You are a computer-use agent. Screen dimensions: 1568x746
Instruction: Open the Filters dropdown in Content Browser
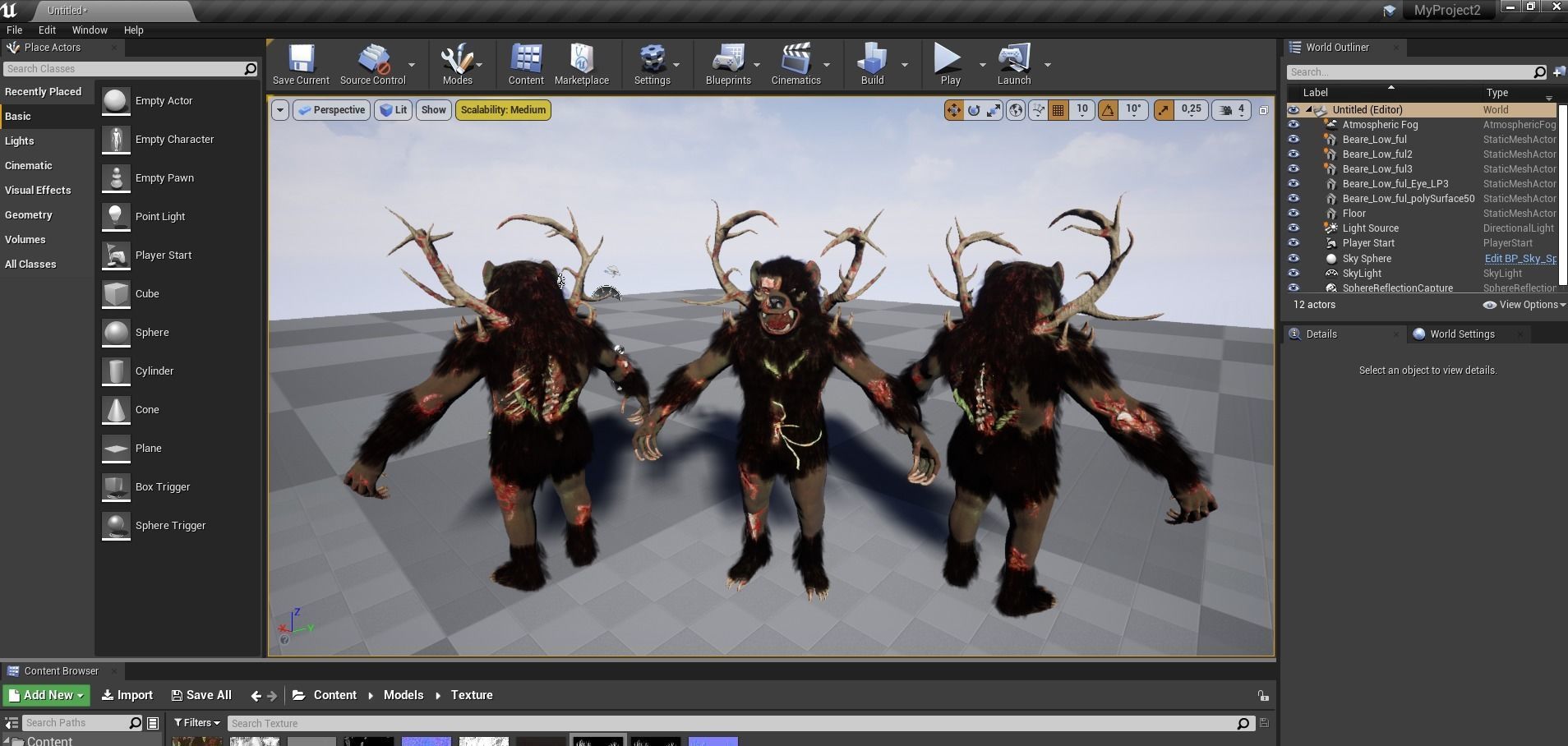(x=197, y=723)
